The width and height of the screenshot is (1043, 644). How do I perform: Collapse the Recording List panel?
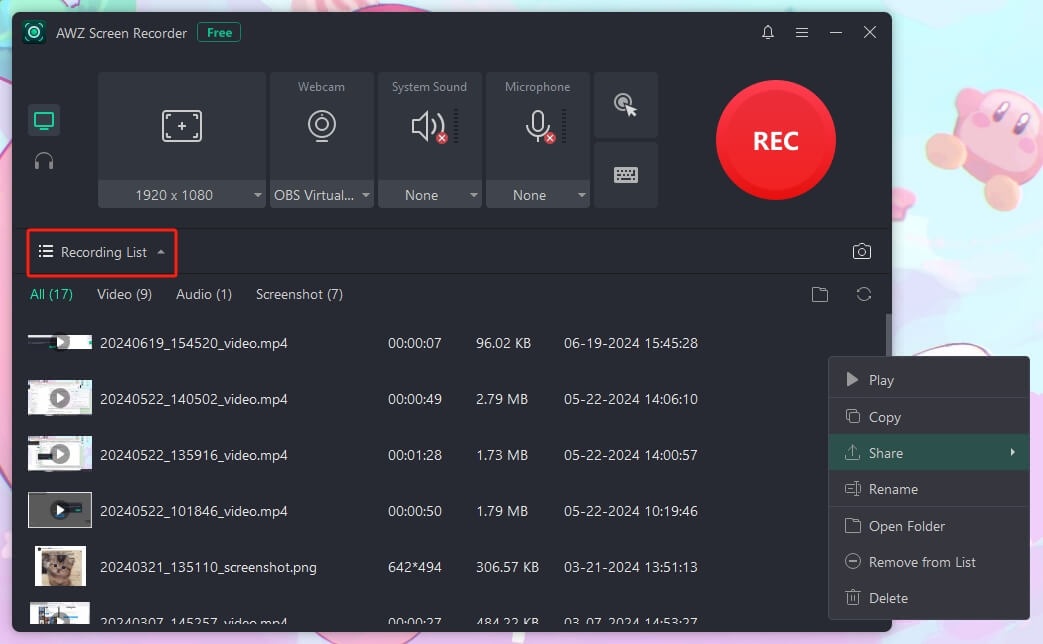click(102, 252)
